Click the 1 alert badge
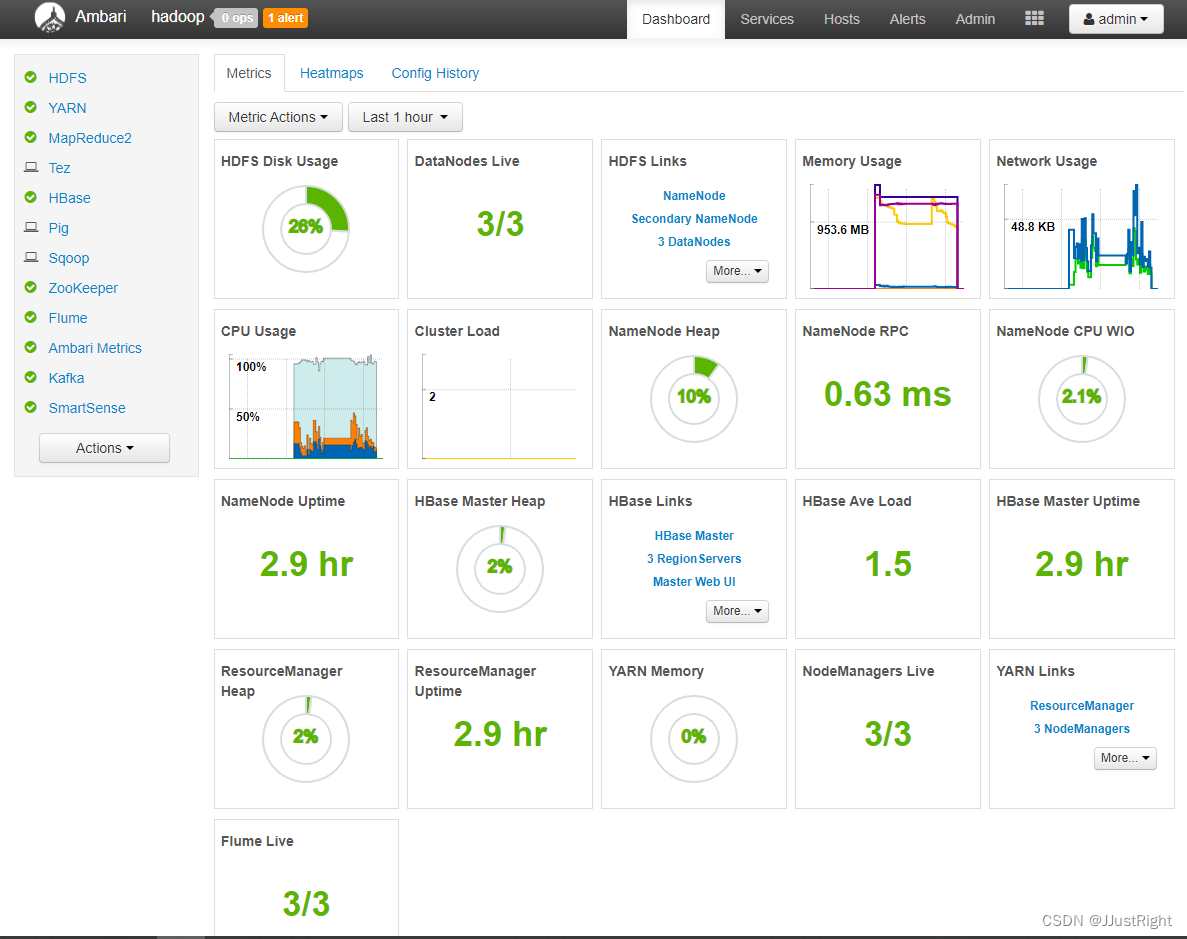This screenshot has height=939, width=1187. point(285,18)
